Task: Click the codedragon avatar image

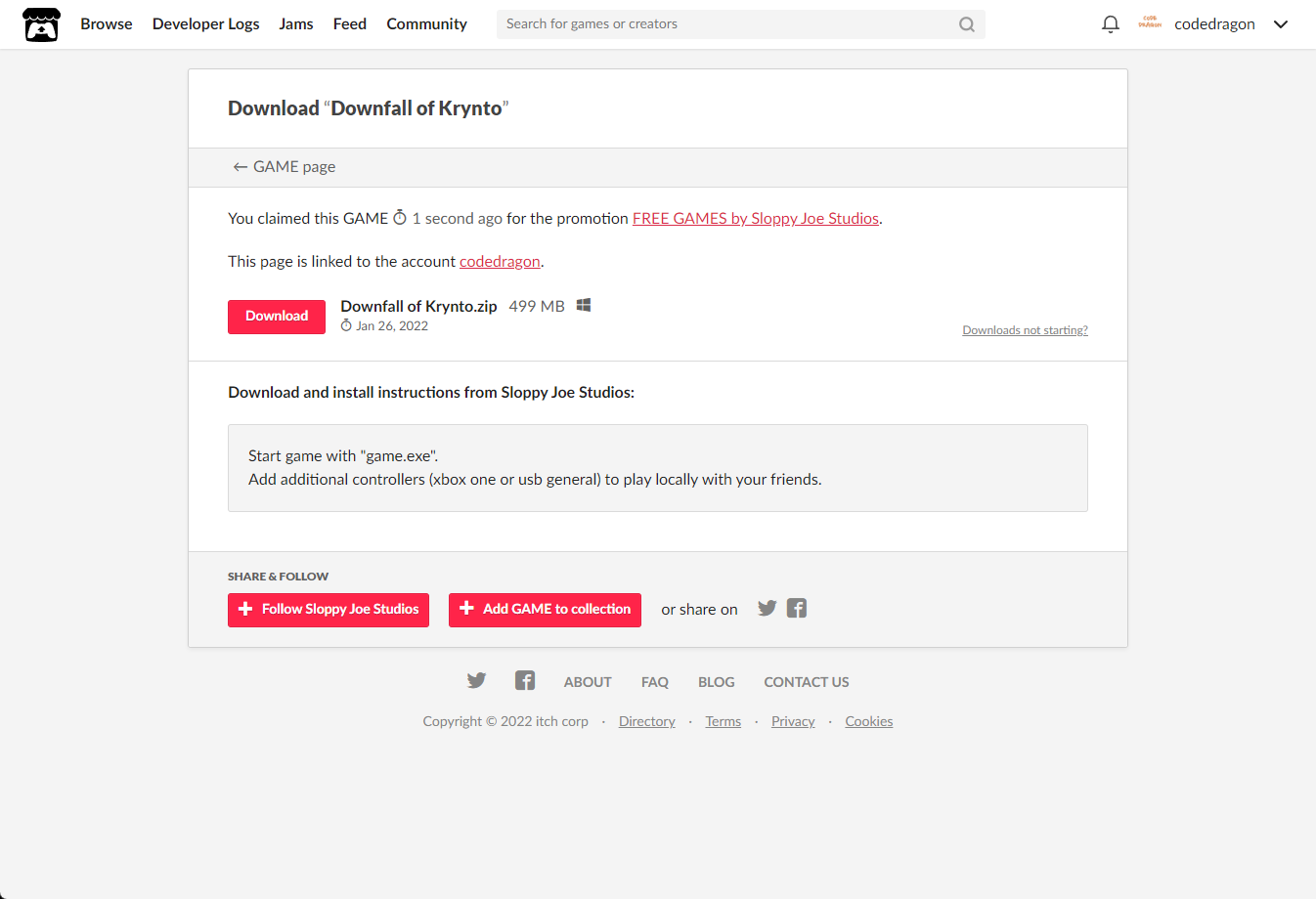Action: pyautogui.click(x=1150, y=23)
